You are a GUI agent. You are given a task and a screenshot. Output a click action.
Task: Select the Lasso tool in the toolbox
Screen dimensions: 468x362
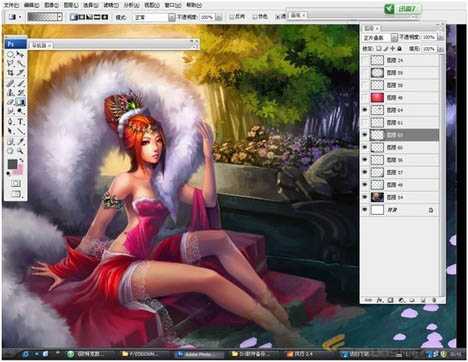pos(11,63)
